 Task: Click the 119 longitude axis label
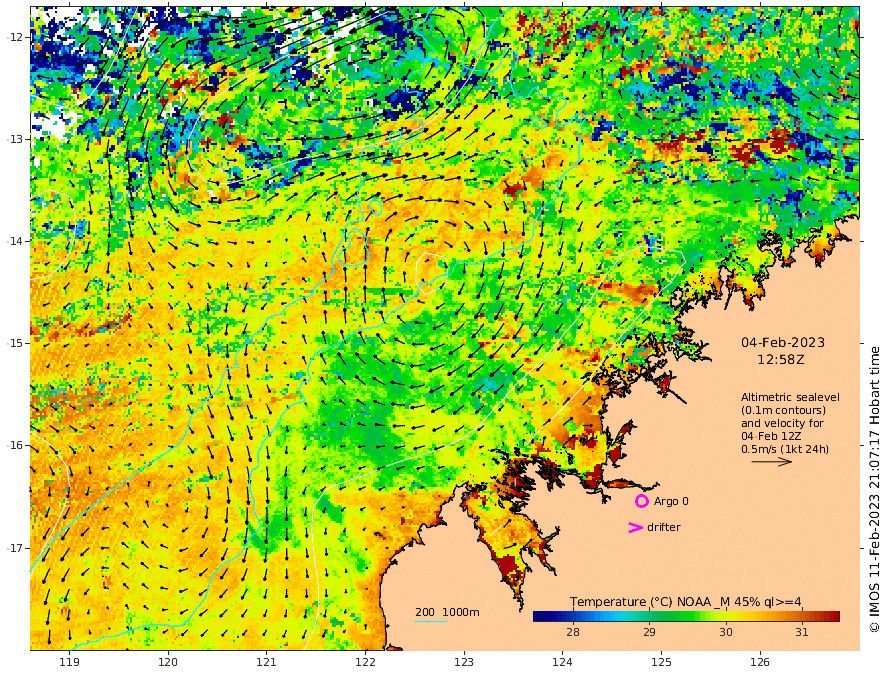(x=69, y=662)
